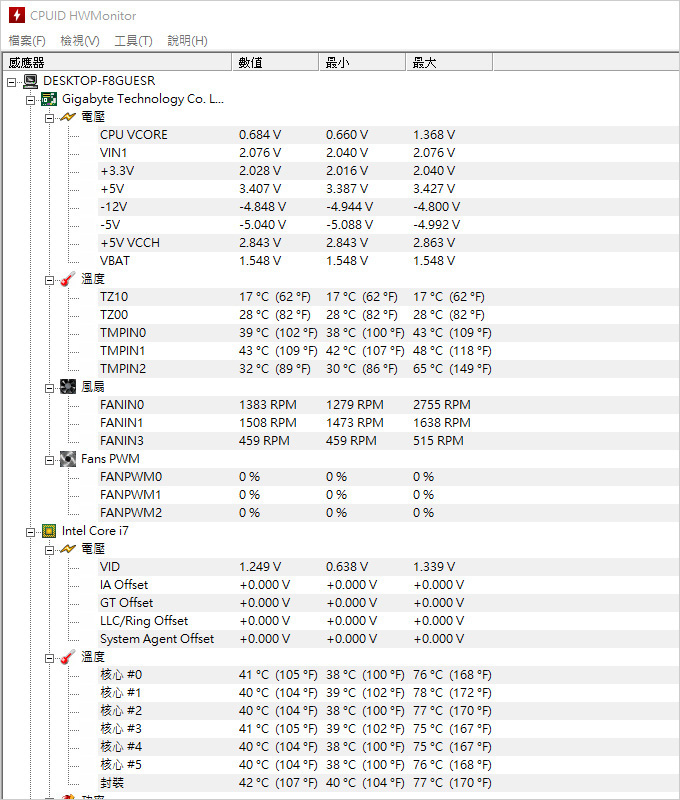Click the 78 °C (172 °F) value
Screen dimensions: 680x800
452,693
